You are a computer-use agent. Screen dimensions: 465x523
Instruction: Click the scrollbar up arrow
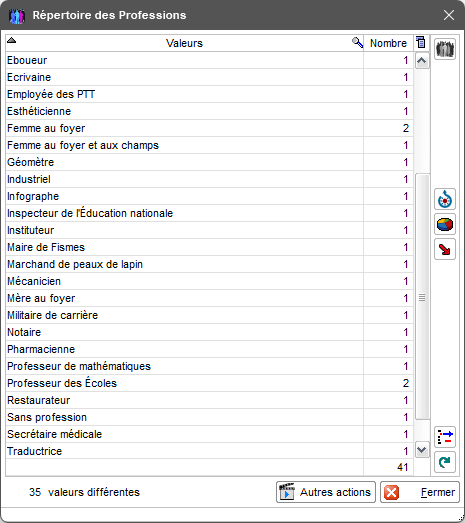422,61
